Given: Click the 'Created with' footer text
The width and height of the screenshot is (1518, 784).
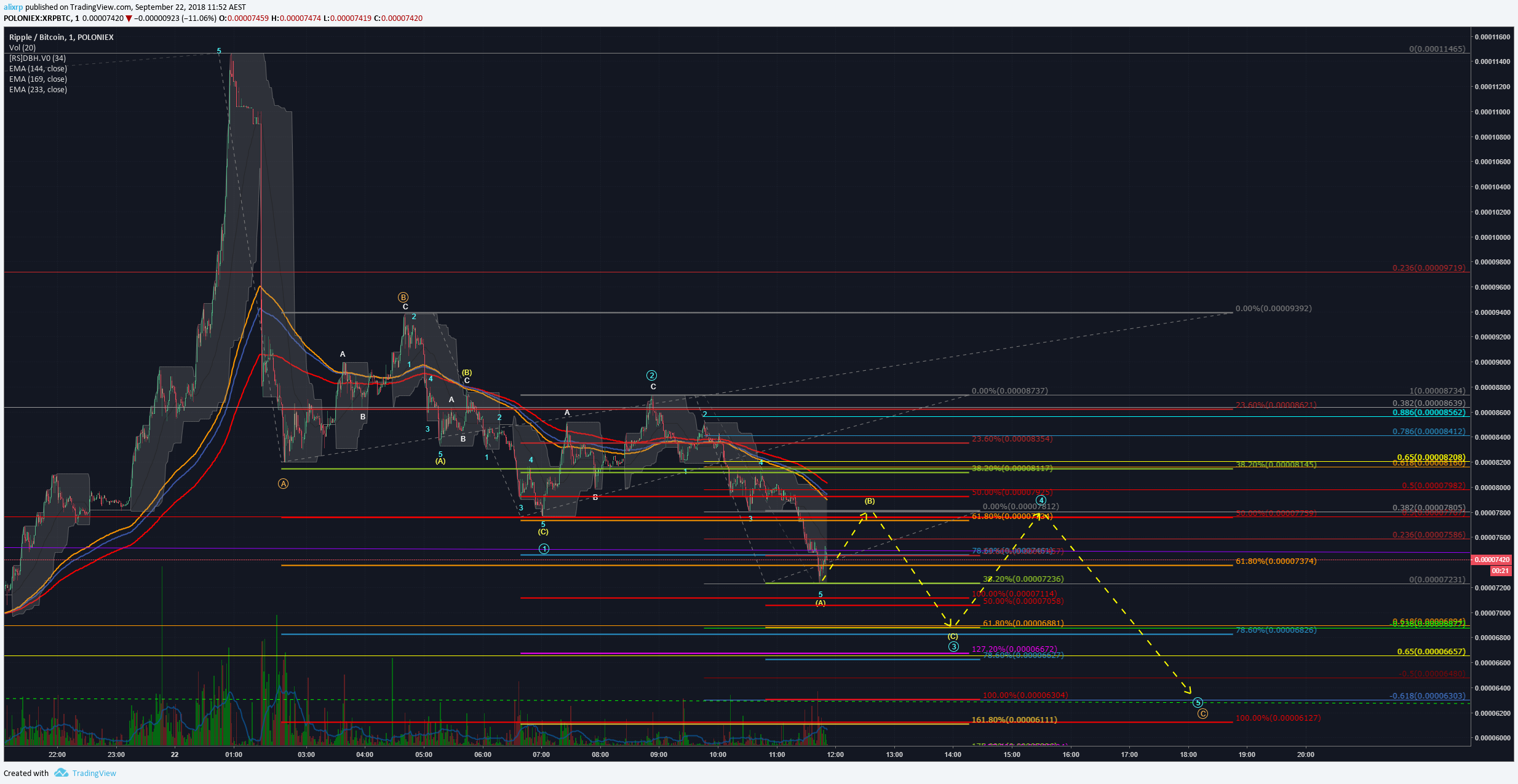Looking at the screenshot, I should (x=26, y=774).
